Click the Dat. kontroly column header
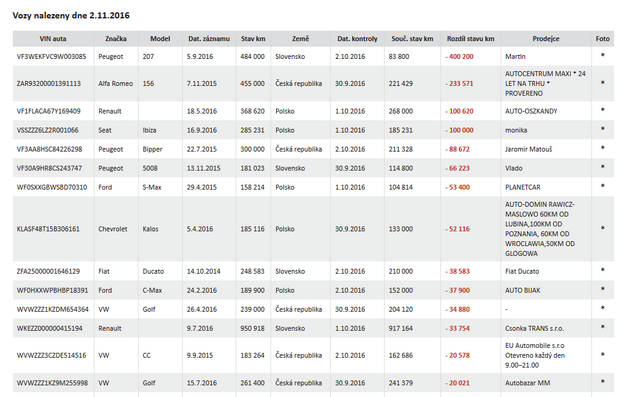The image size is (630, 397). tap(357, 39)
